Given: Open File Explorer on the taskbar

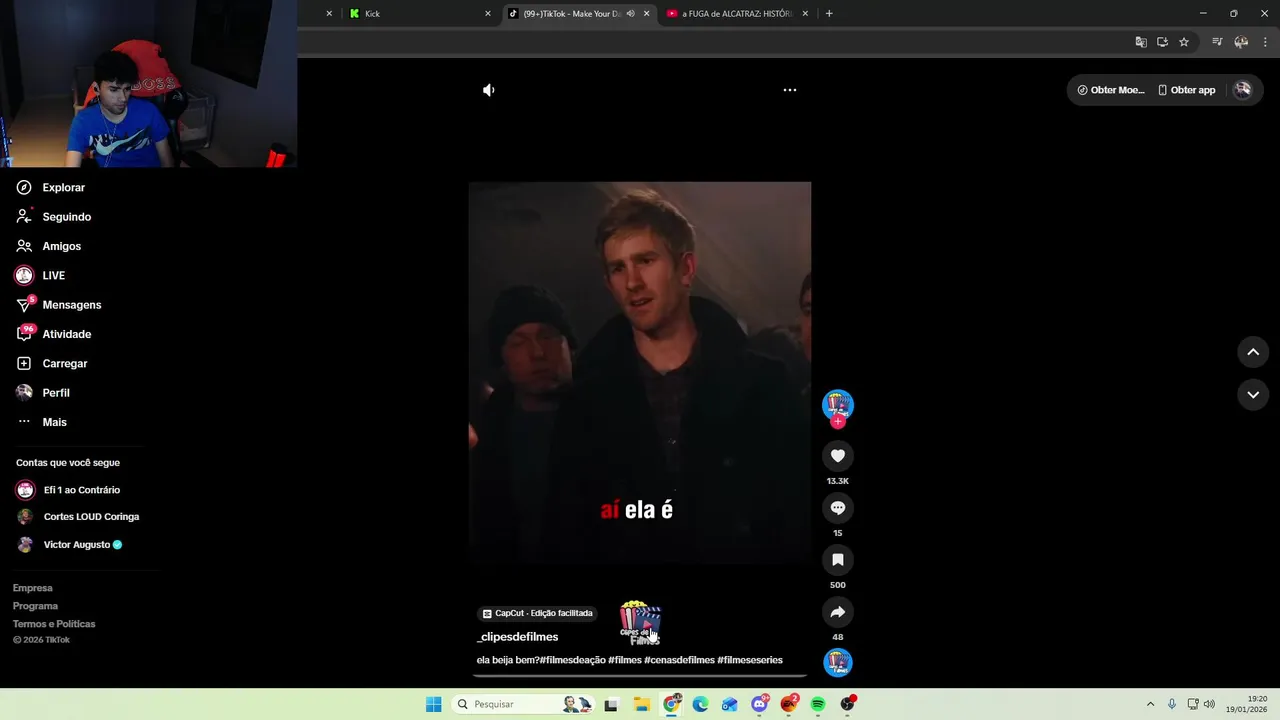Looking at the screenshot, I should point(642,705).
